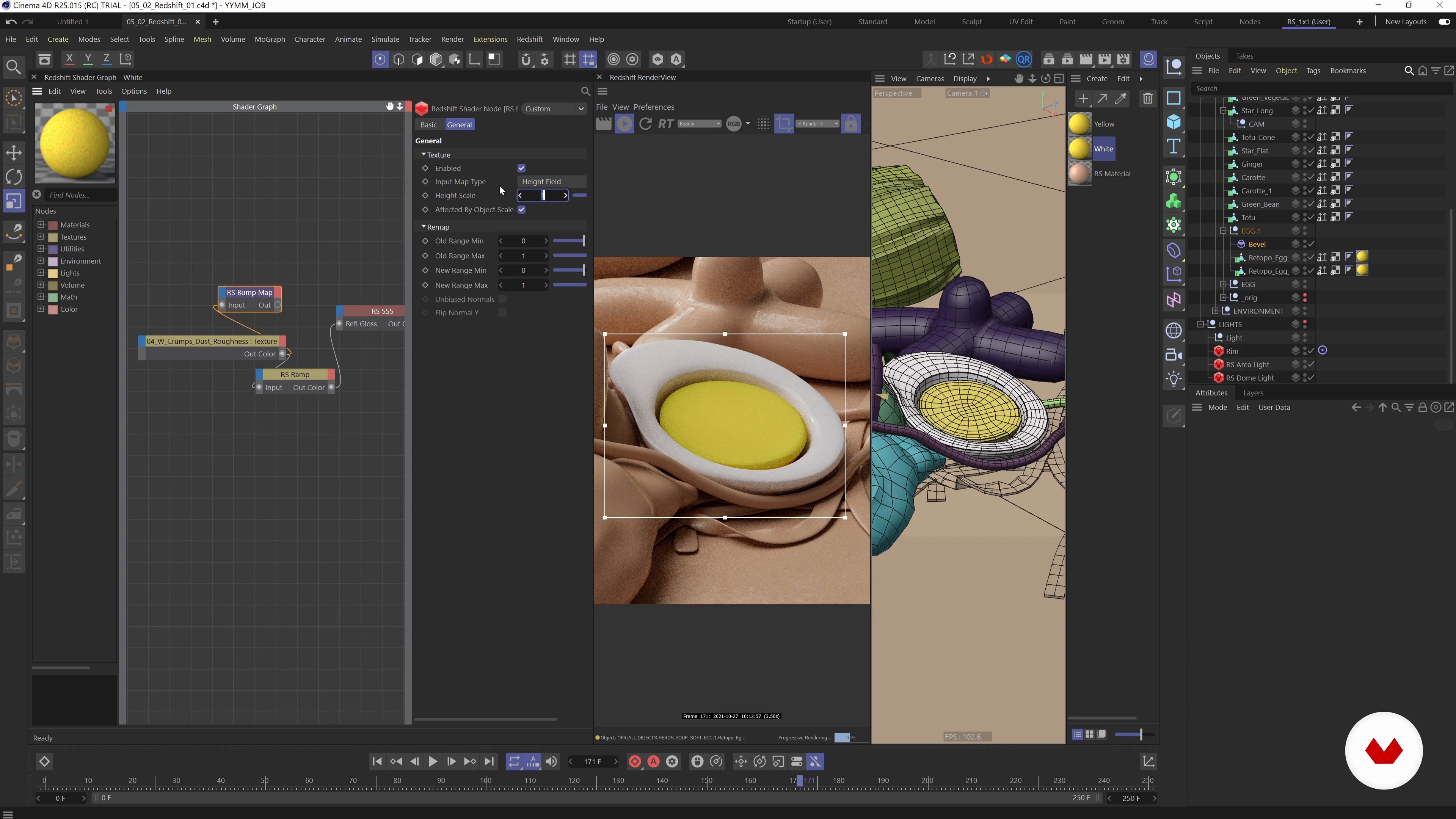Select the Yellow material
Image resolution: width=1456 pixels, height=819 pixels.
coord(1079,124)
